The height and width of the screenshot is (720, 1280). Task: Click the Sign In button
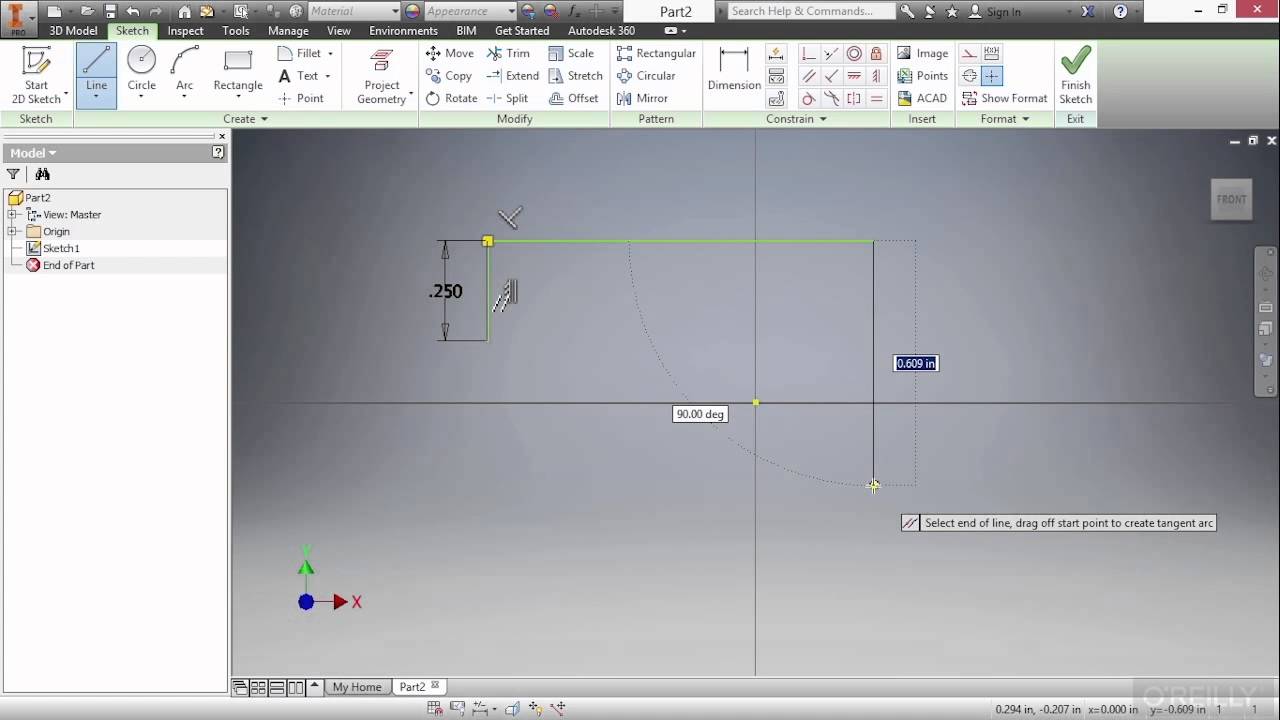(1003, 12)
